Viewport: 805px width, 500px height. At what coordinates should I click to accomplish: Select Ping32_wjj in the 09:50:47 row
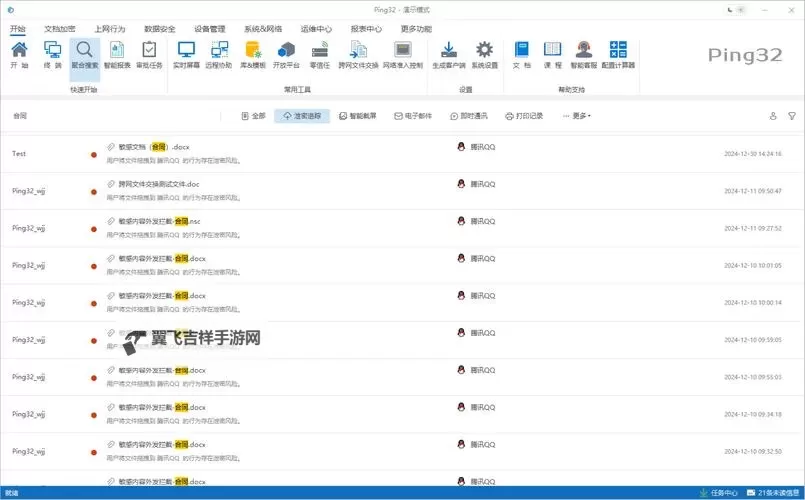pos(29,191)
